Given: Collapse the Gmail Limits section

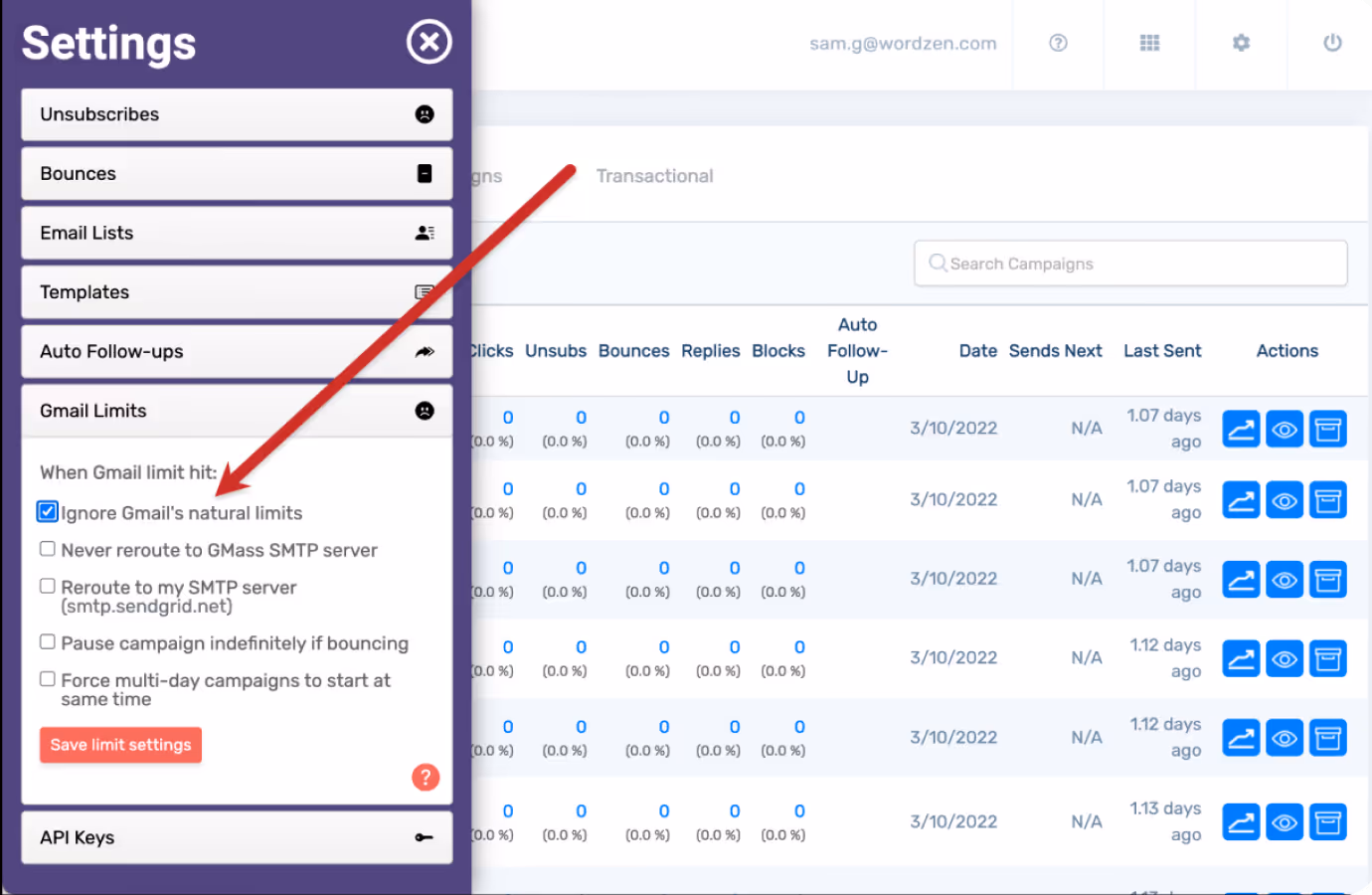Looking at the screenshot, I should (237, 411).
